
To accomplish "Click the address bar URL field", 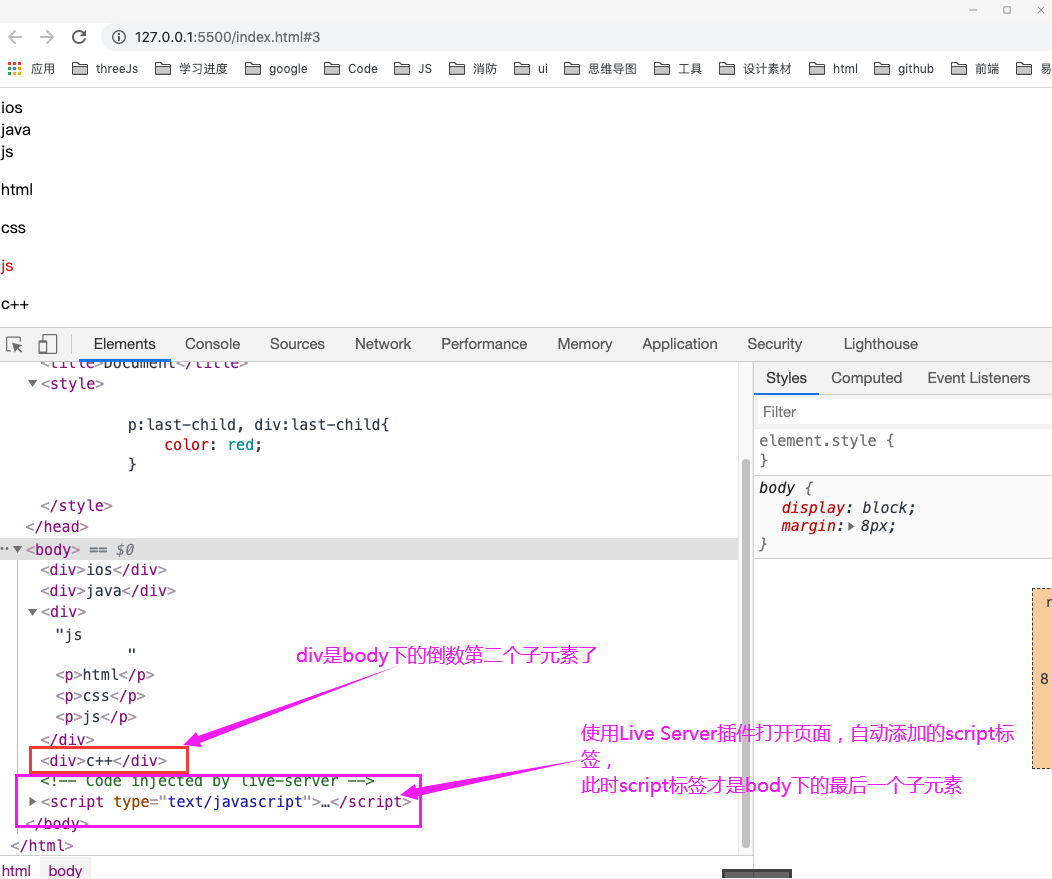I will coord(577,37).
